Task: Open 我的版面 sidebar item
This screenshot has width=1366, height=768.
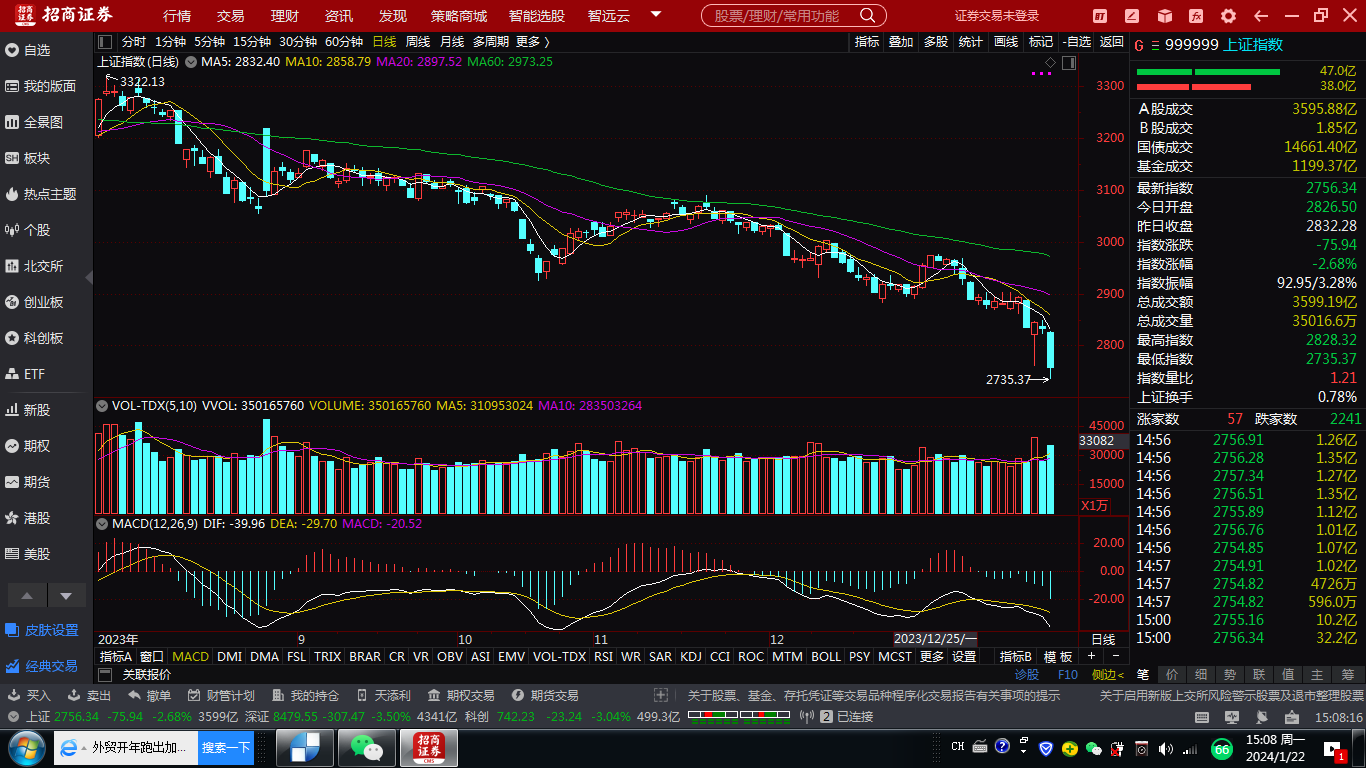Action: point(43,86)
